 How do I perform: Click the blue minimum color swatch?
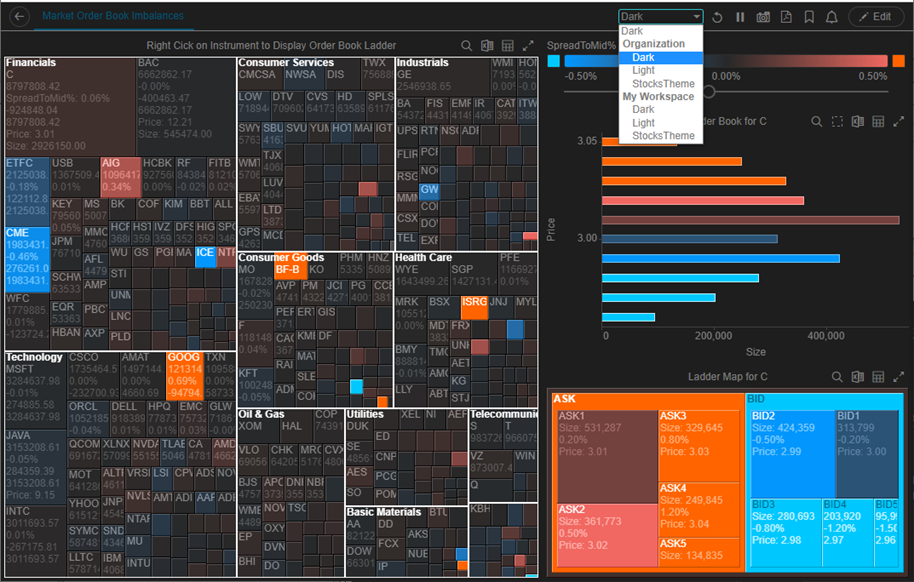point(554,61)
